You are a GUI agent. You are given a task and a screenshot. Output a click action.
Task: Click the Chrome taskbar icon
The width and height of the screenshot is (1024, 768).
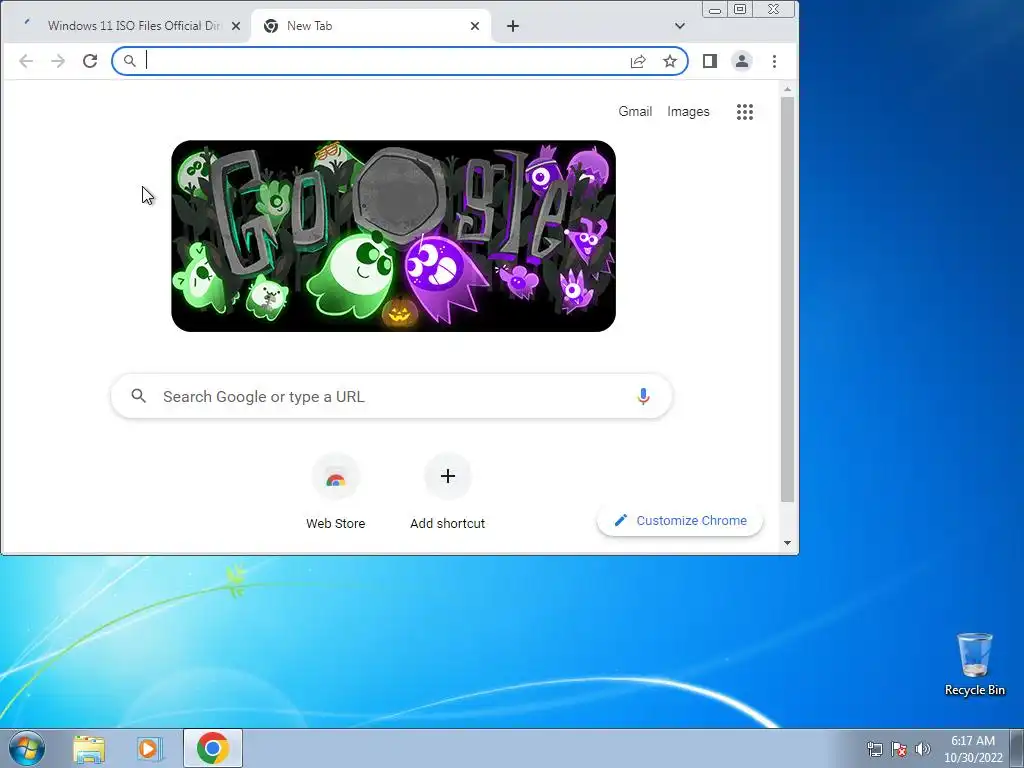(x=213, y=748)
